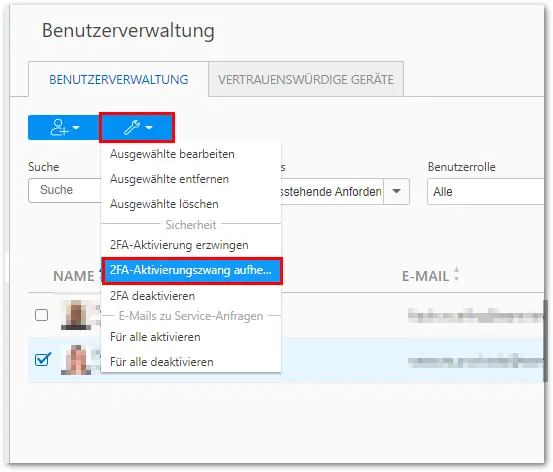Click '2FA-Aktivierungszwang aufhe...' highlighted entry
This screenshot has width=553, height=472.
[192, 271]
